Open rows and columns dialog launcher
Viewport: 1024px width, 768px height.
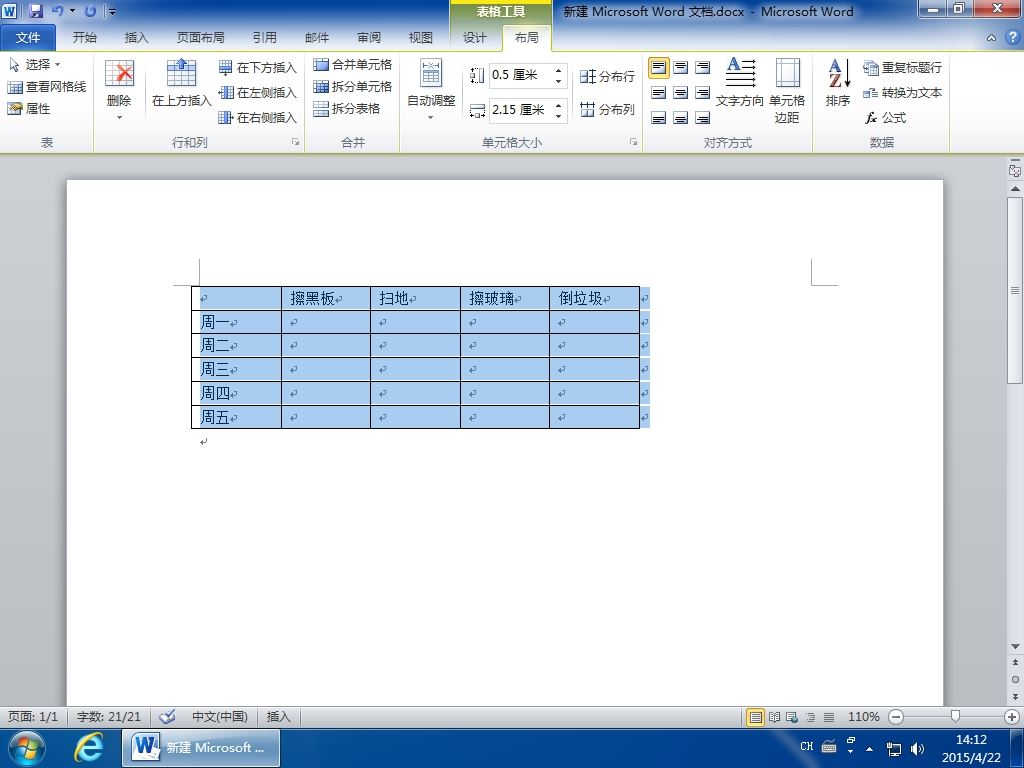click(x=295, y=142)
